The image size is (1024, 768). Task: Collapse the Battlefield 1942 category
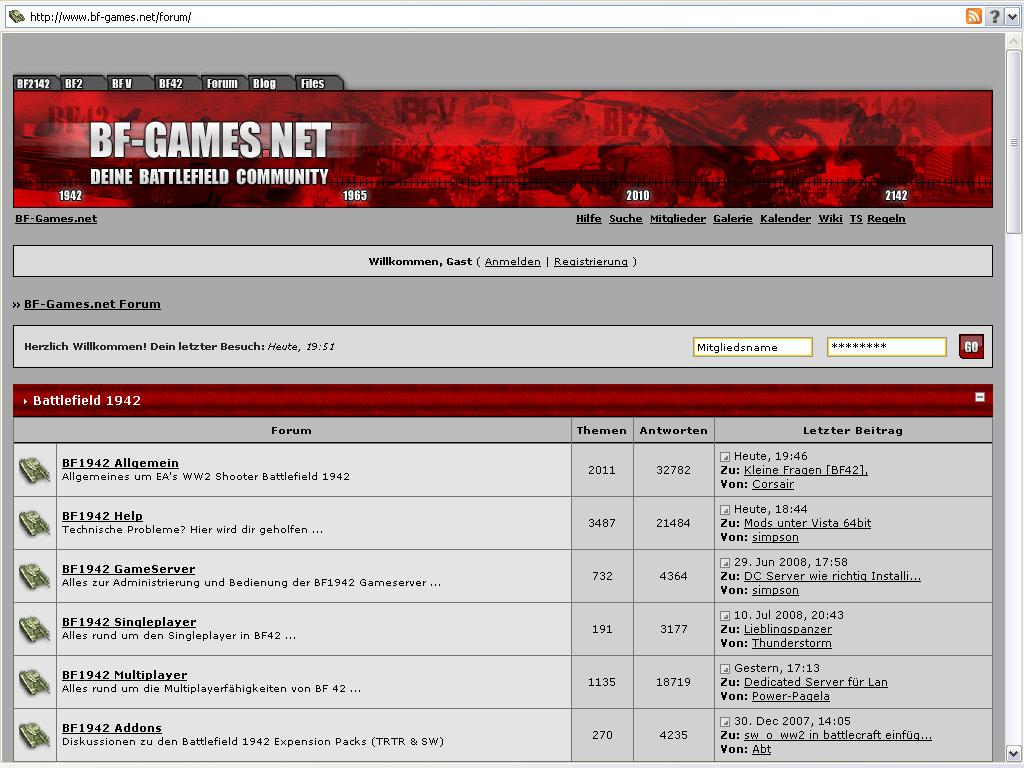(980, 397)
